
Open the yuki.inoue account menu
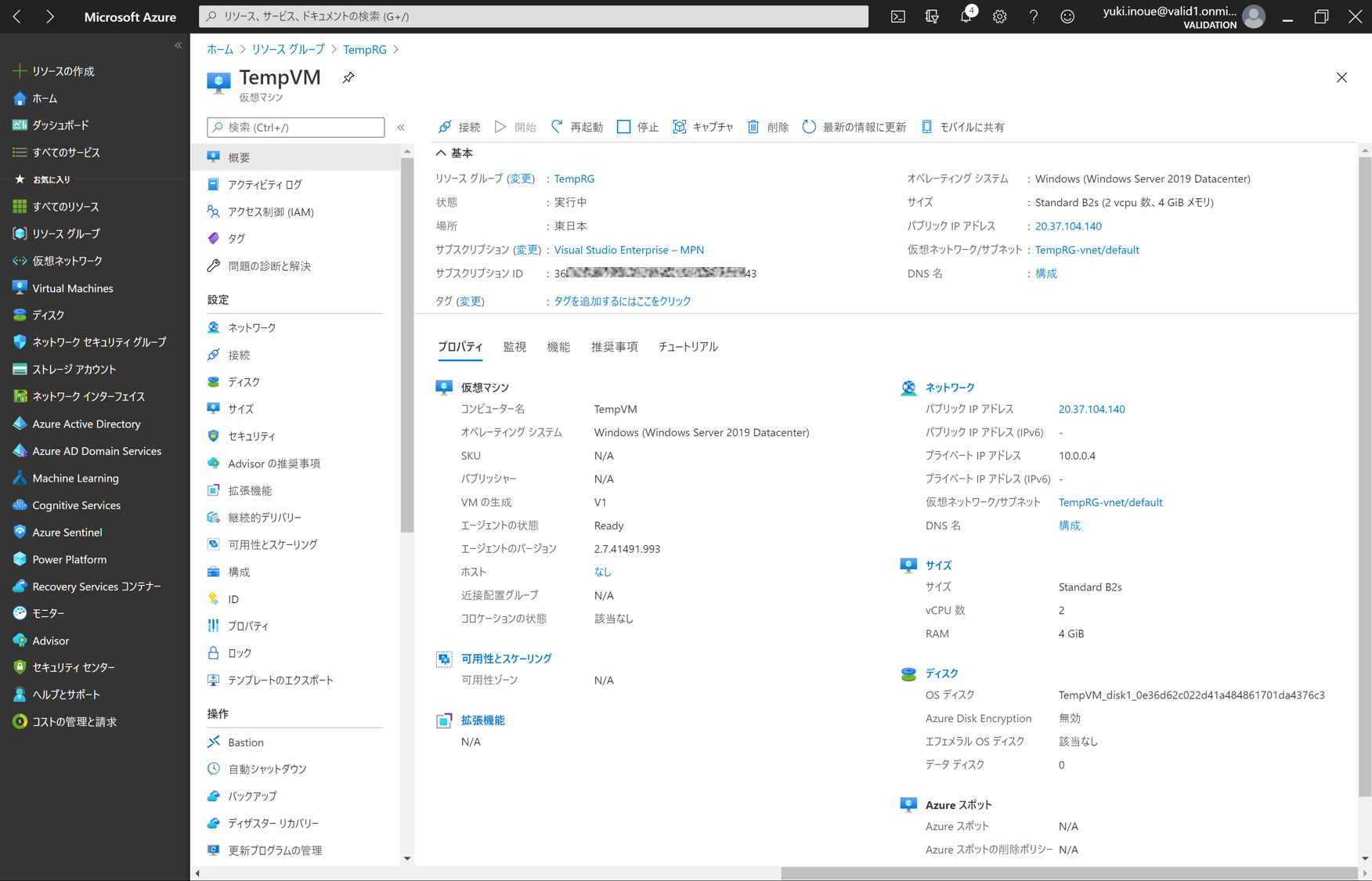1183,16
